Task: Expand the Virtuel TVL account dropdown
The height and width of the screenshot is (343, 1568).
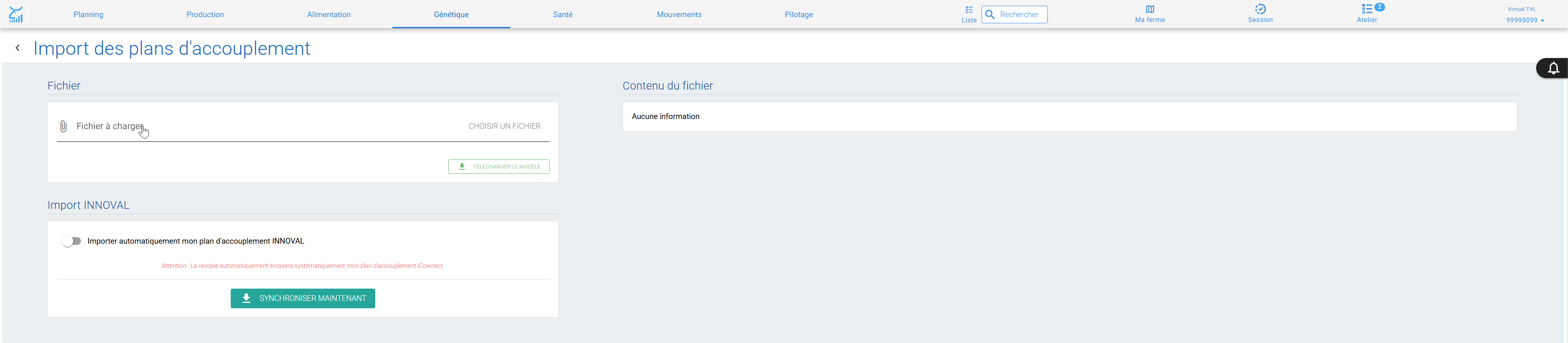Action: [1525, 15]
